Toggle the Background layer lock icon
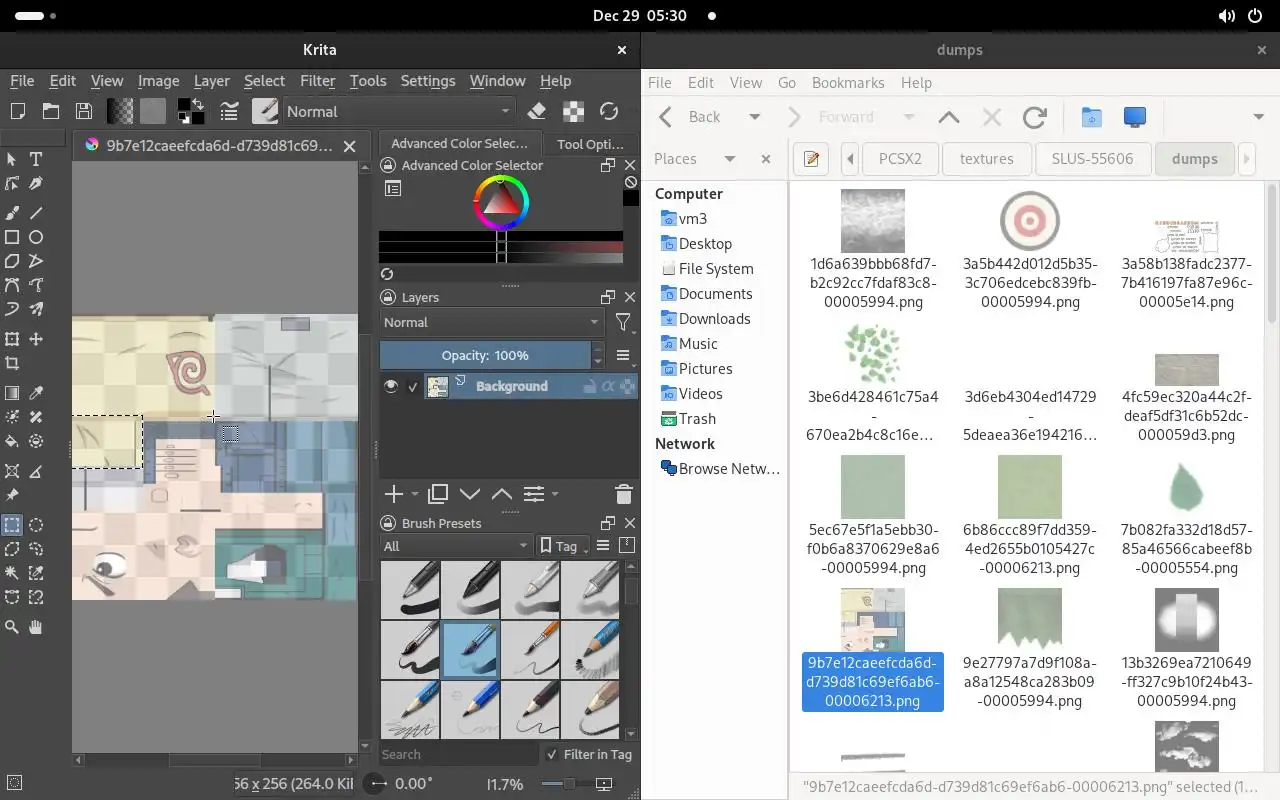This screenshot has width=1280, height=800. 591,386
